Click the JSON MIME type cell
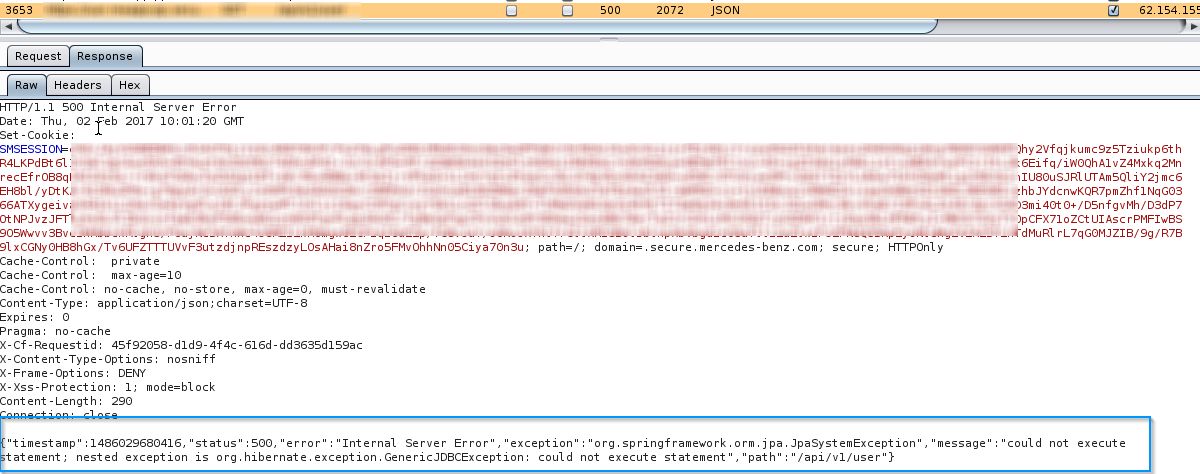Viewport: 1200px width, 474px height. [x=725, y=10]
